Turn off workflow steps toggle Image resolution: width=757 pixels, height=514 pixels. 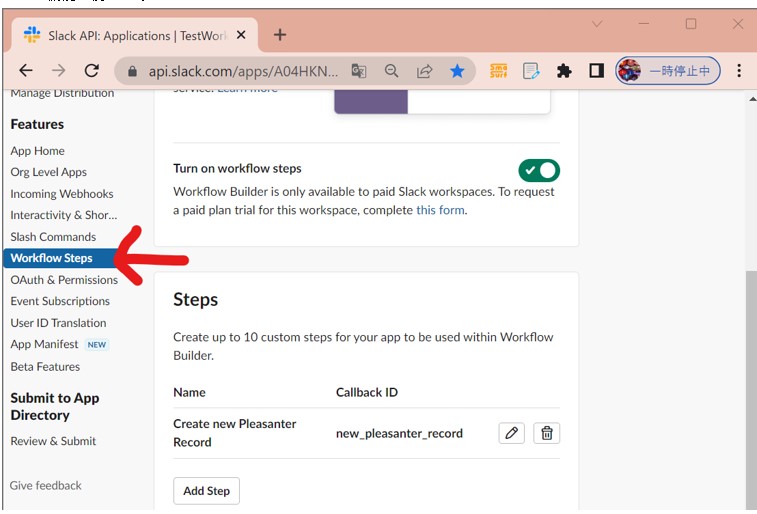pos(539,170)
